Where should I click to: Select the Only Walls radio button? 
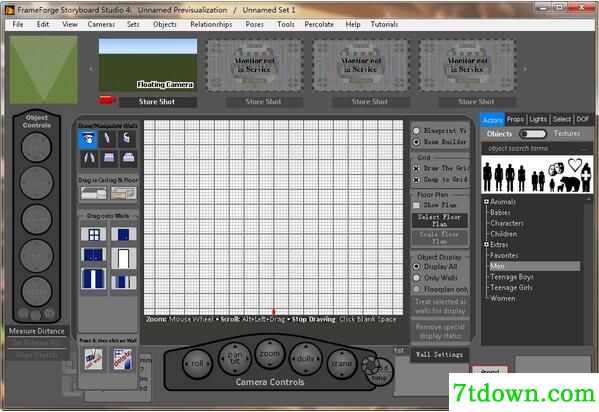(x=416, y=278)
